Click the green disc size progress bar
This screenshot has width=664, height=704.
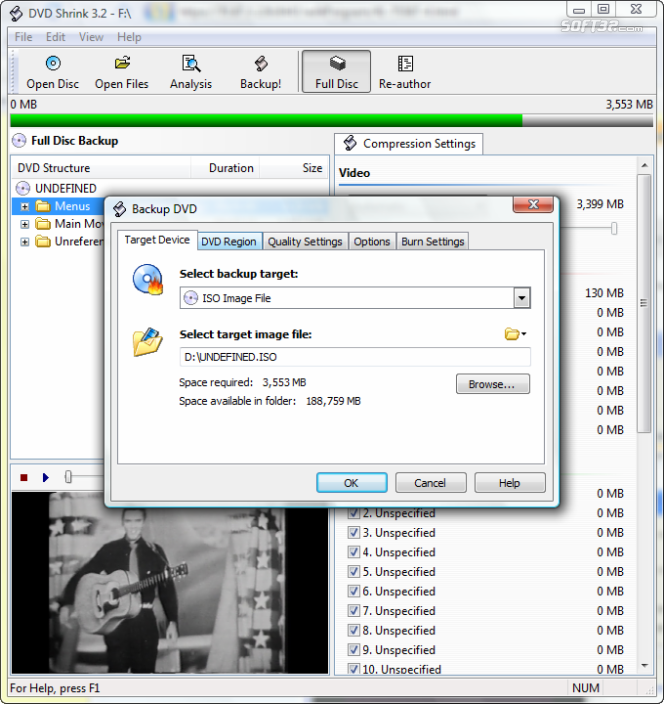(331, 120)
